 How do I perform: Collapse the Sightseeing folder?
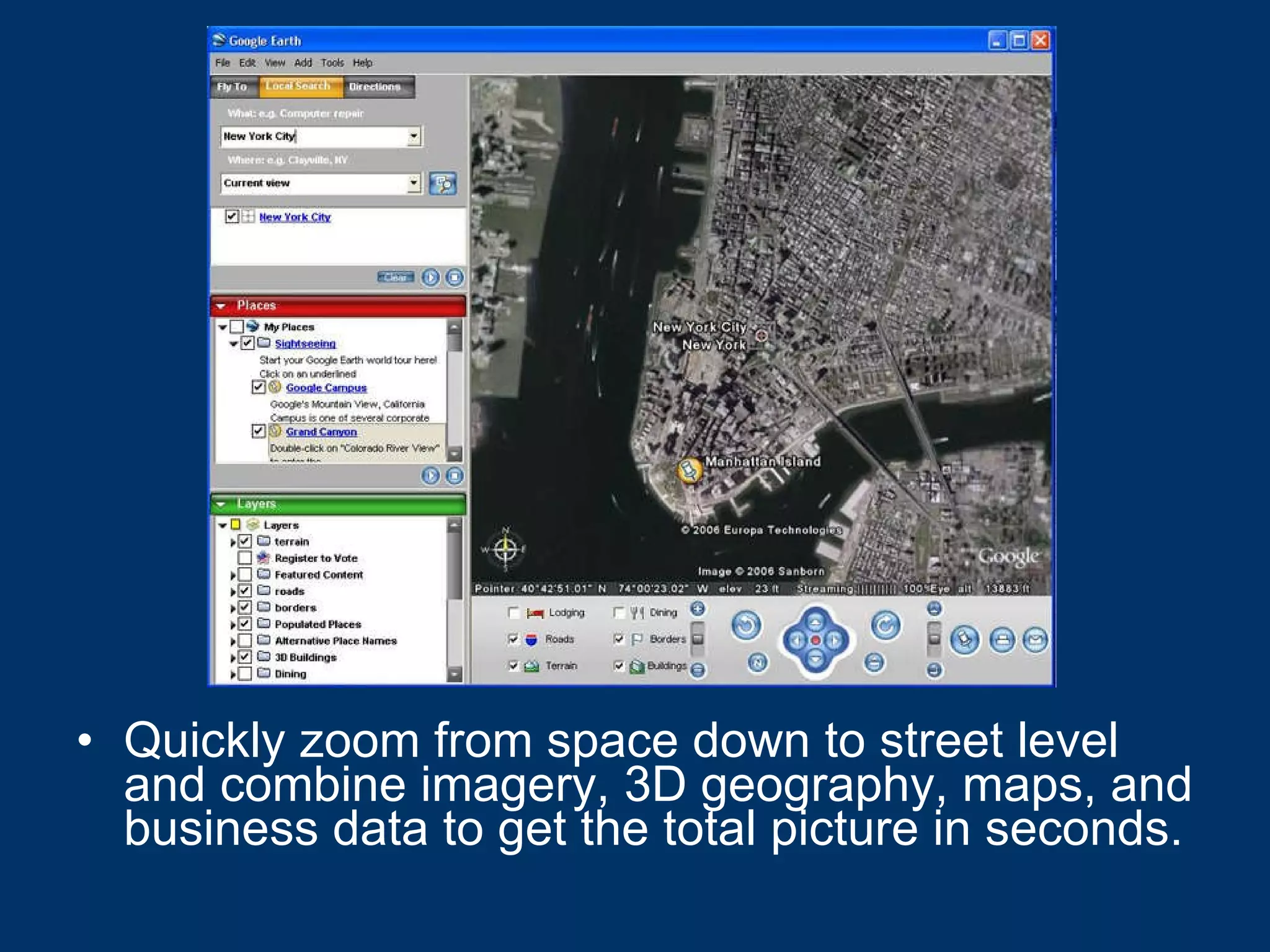(x=234, y=343)
